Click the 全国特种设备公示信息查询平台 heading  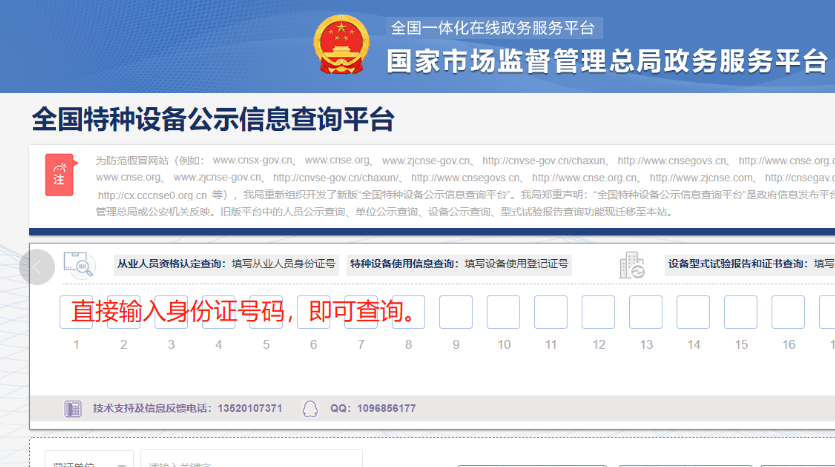(213, 120)
